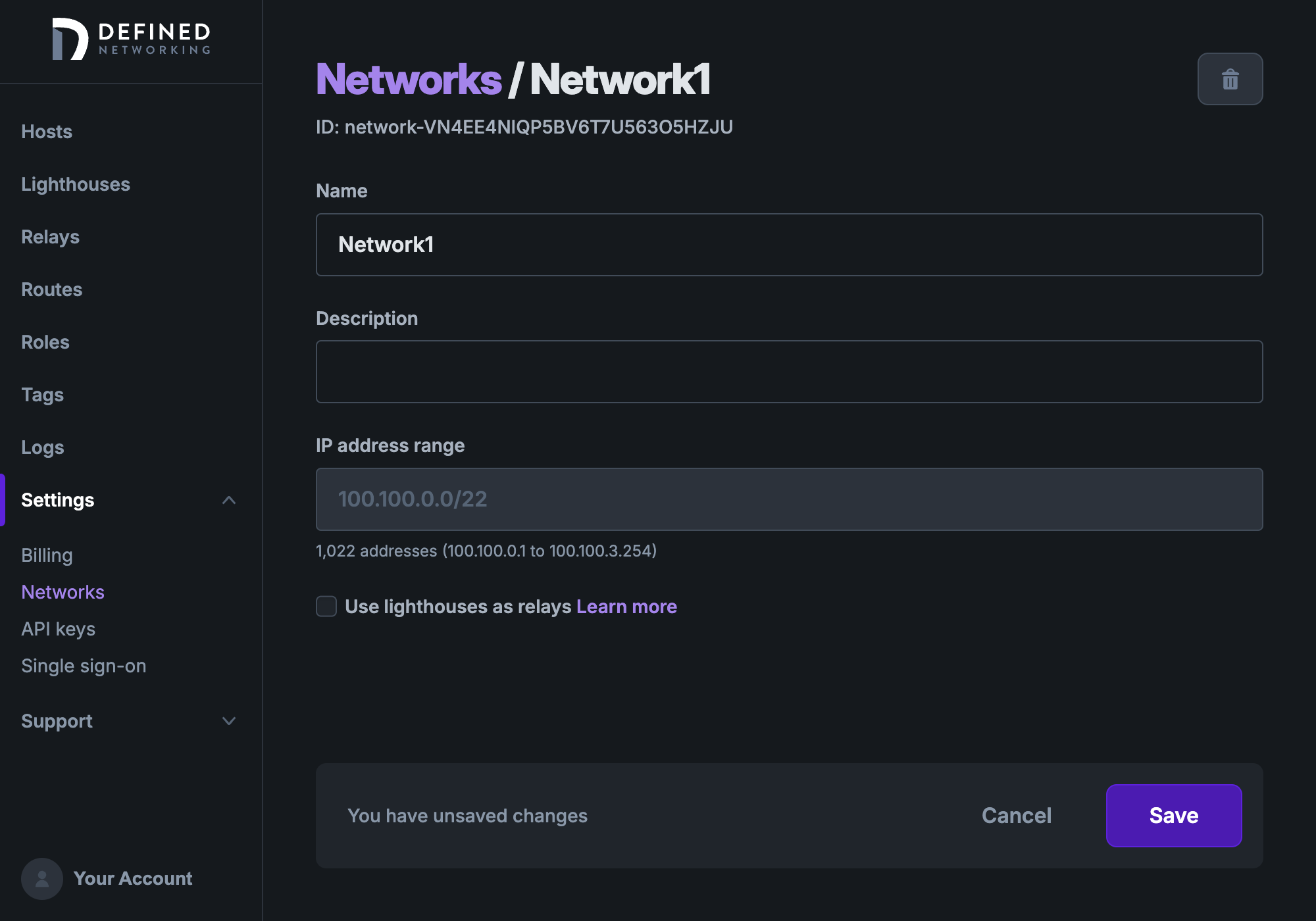Viewport: 1316px width, 921px height.
Task: Navigate to Logs section icon
Action: click(43, 447)
